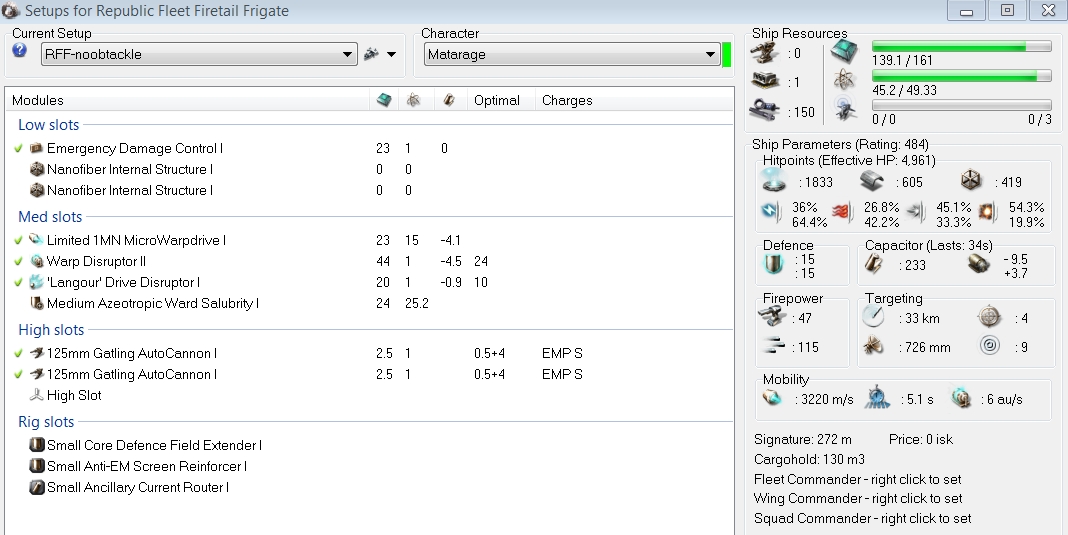Click the structure hitpoints icon 419

point(971,181)
